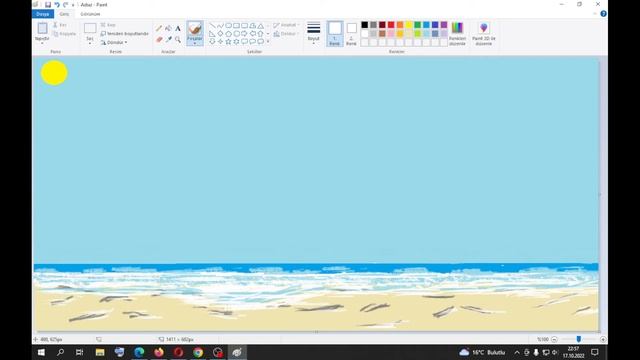Click the zoom slider handle
Screen dimensions: 640x360
click(x=578, y=339)
